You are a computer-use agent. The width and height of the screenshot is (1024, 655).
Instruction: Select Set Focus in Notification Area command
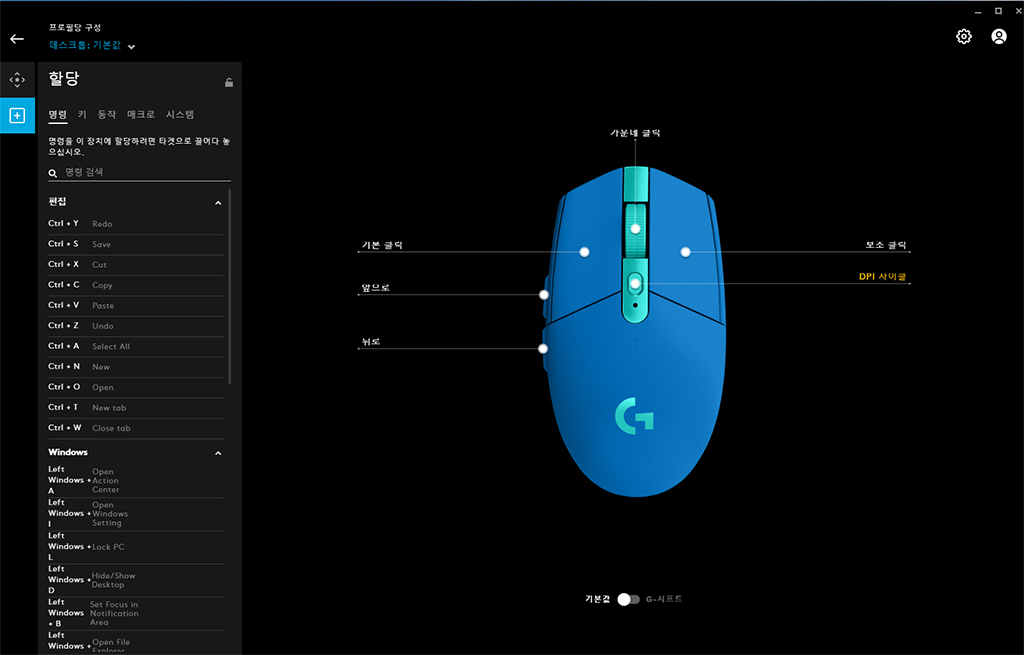tap(136, 613)
